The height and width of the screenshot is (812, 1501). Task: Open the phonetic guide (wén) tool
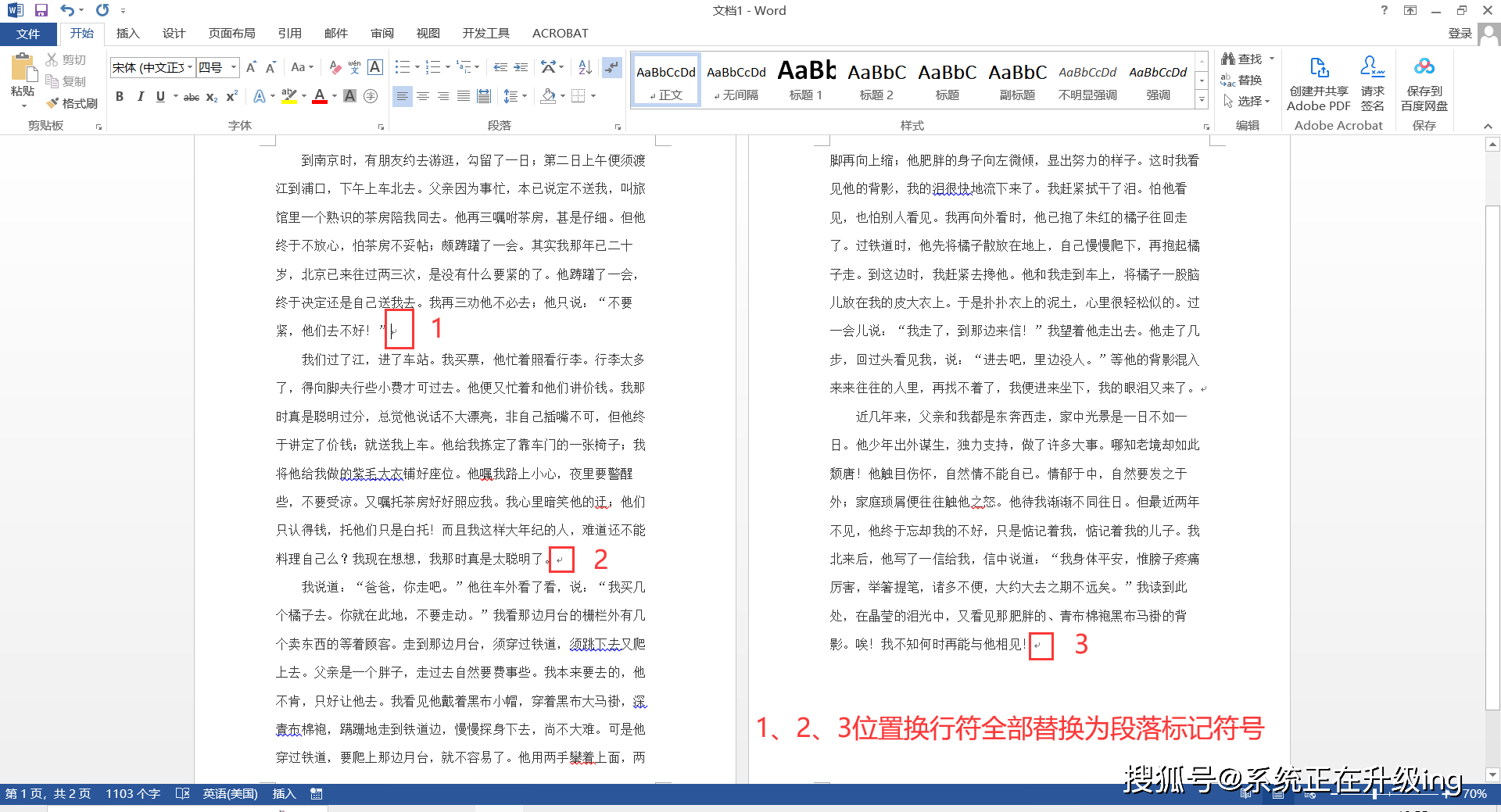[355, 68]
